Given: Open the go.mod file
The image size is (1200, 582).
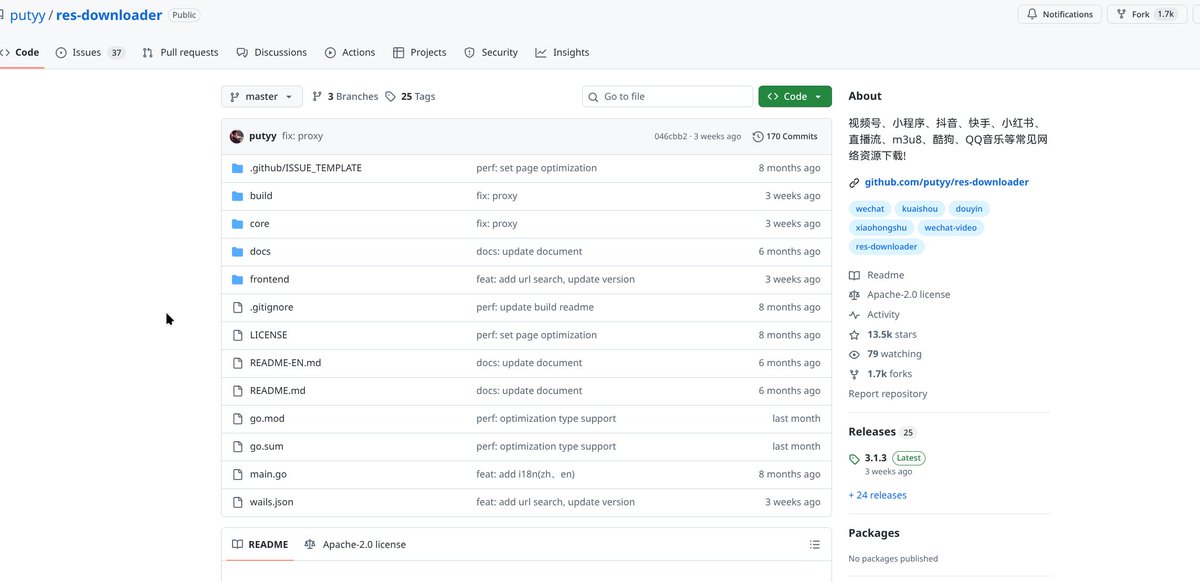Looking at the screenshot, I should click(267, 419).
